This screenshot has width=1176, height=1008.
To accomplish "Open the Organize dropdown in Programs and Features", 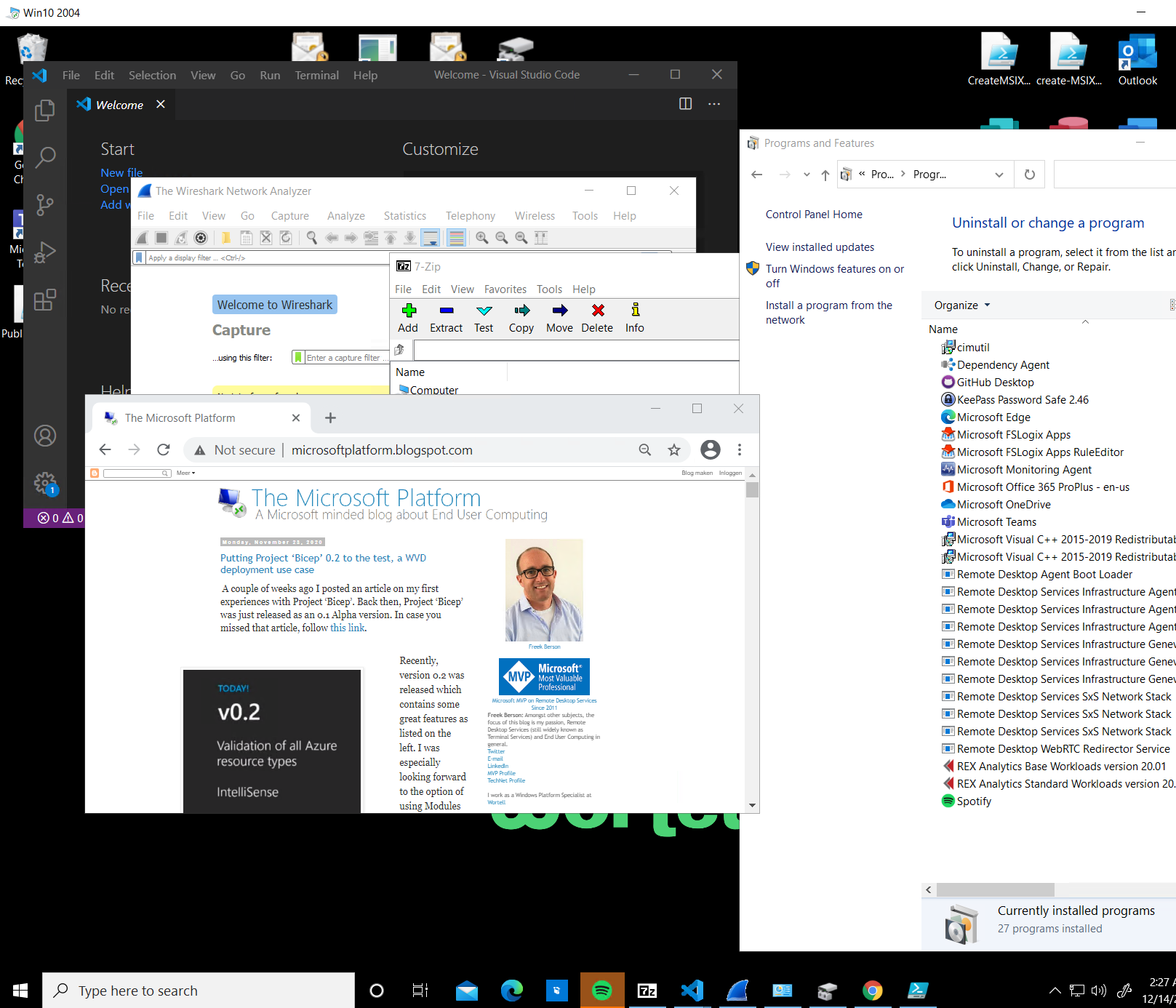I will click(x=962, y=305).
